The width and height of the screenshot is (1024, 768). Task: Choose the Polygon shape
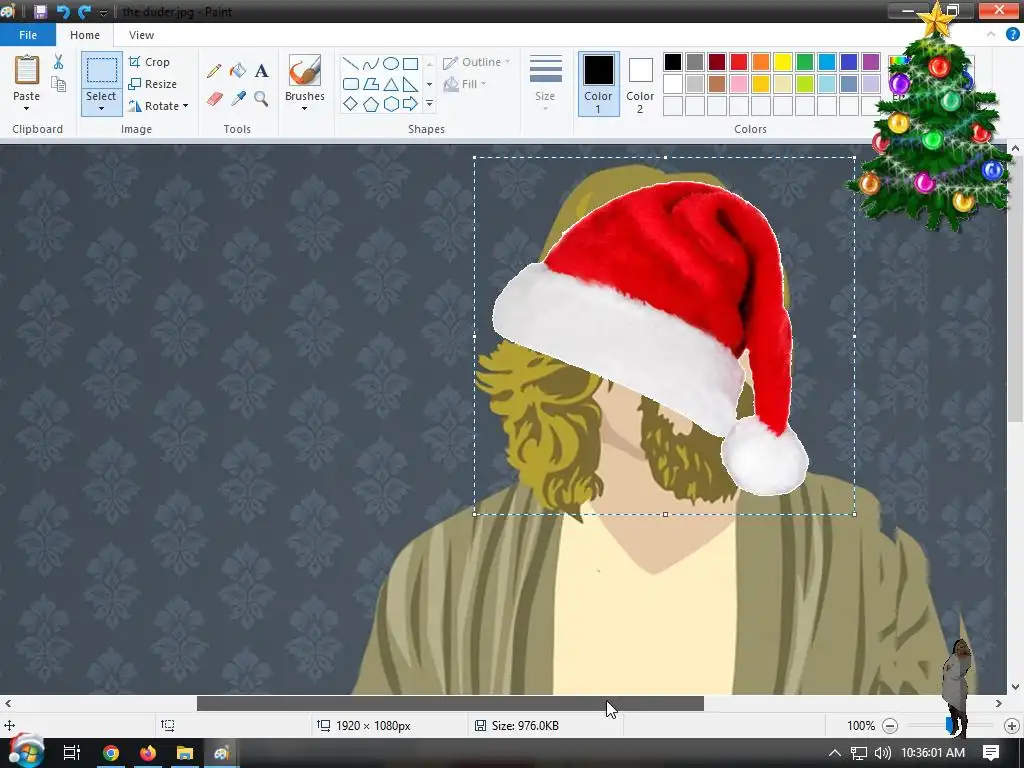click(371, 84)
